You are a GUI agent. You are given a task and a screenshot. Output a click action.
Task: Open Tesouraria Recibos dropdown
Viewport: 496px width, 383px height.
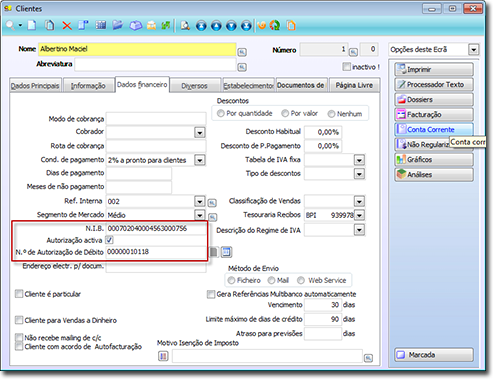click(x=359, y=215)
